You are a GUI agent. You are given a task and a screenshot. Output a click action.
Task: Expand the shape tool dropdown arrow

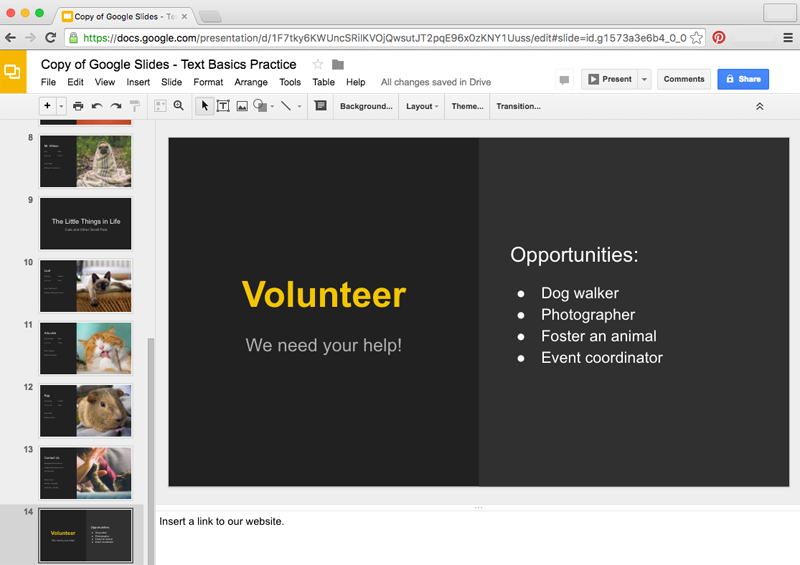point(272,107)
